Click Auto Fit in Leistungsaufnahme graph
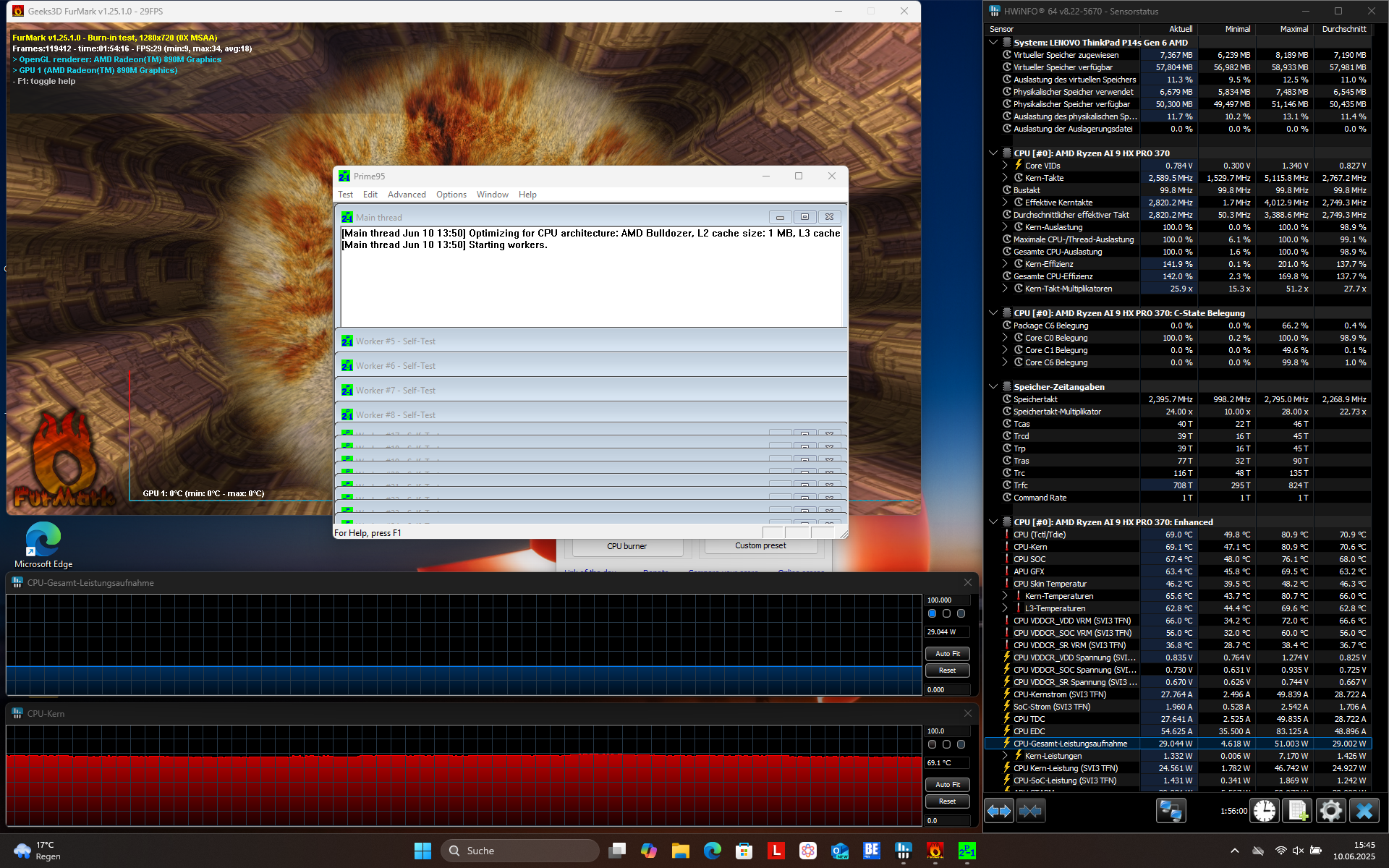 [x=948, y=654]
